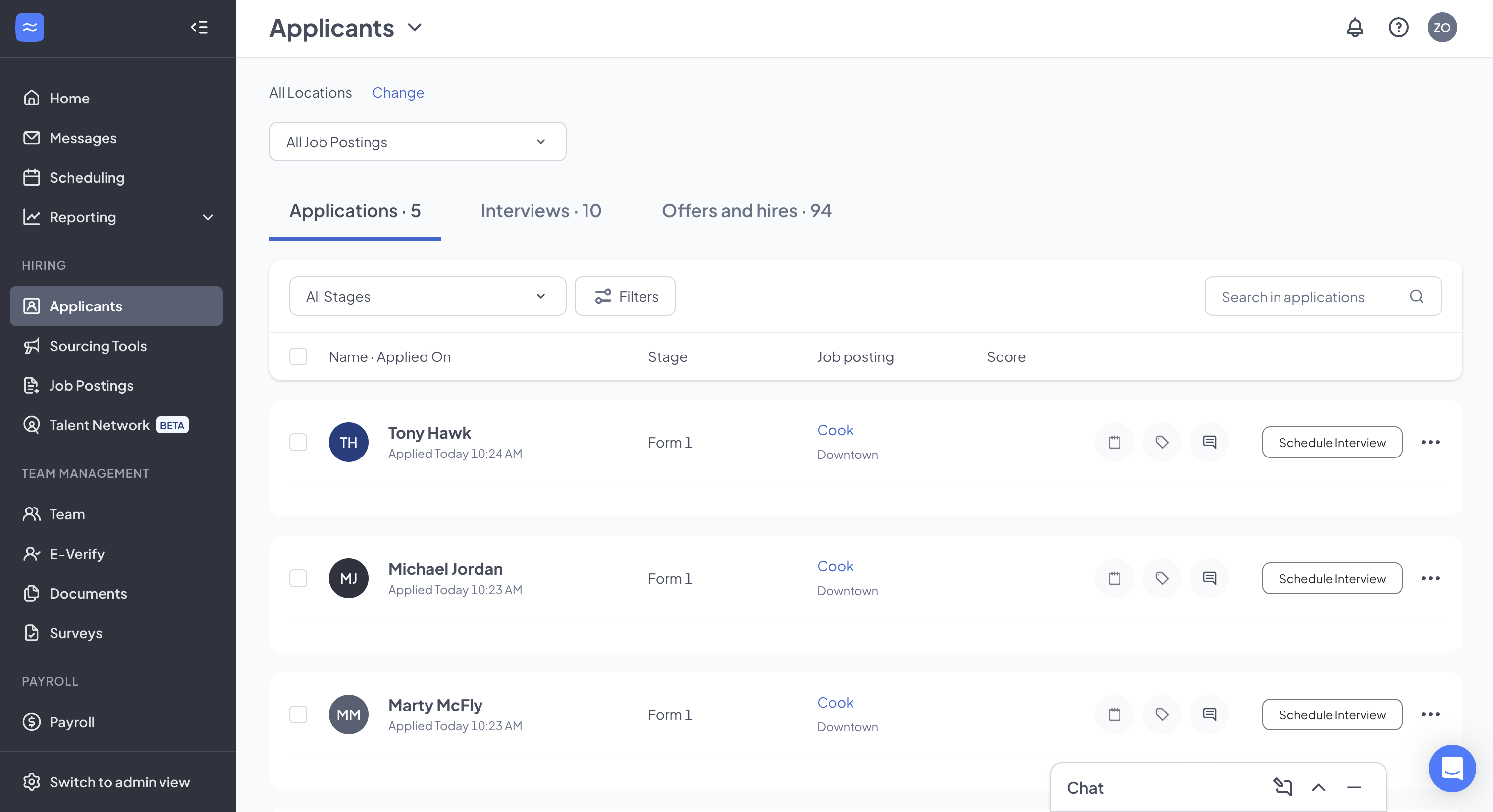Switch to the Interviews tab
Image resolution: width=1493 pixels, height=812 pixels.
pos(540,211)
